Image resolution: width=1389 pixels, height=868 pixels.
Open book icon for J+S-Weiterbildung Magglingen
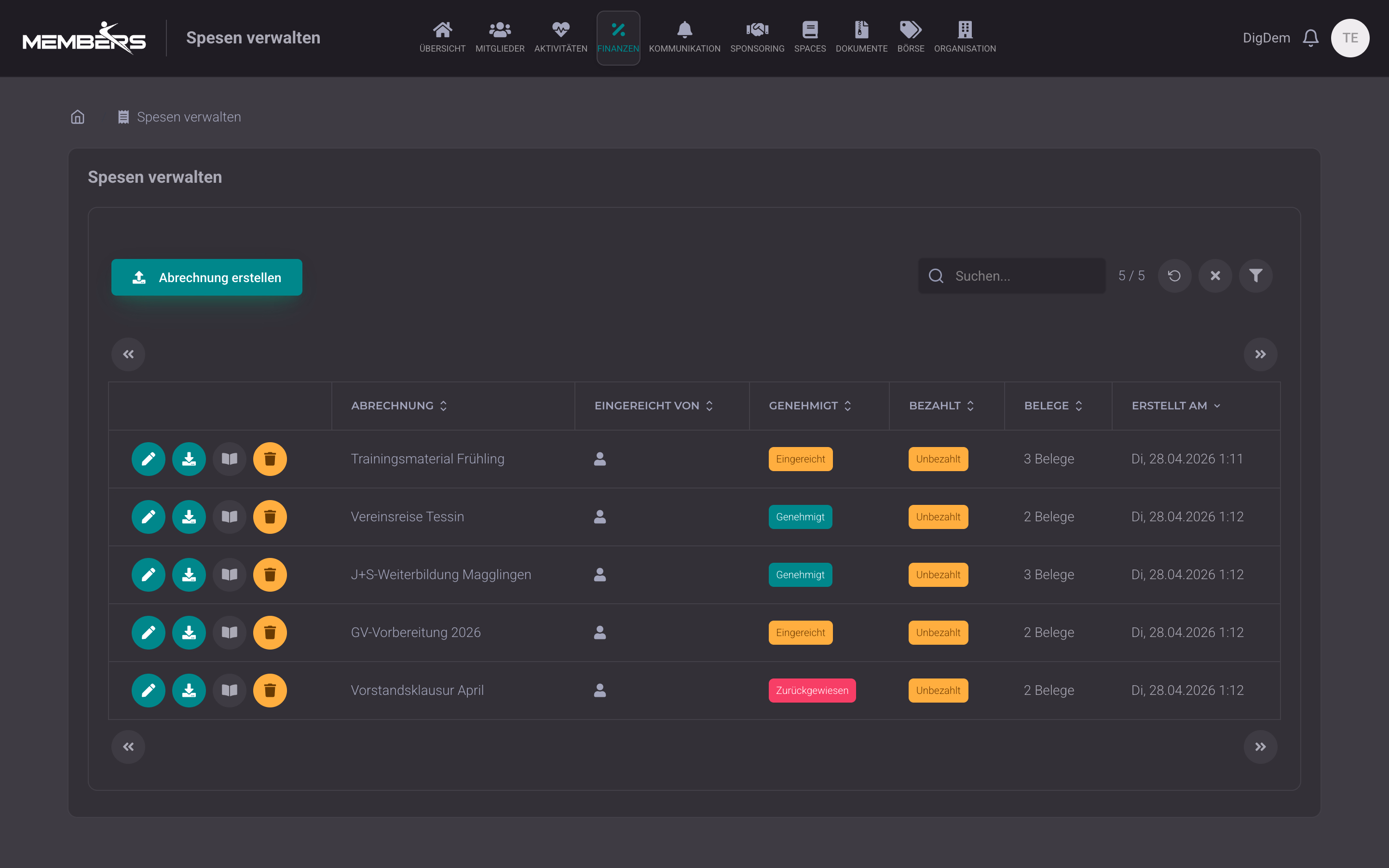tap(230, 575)
